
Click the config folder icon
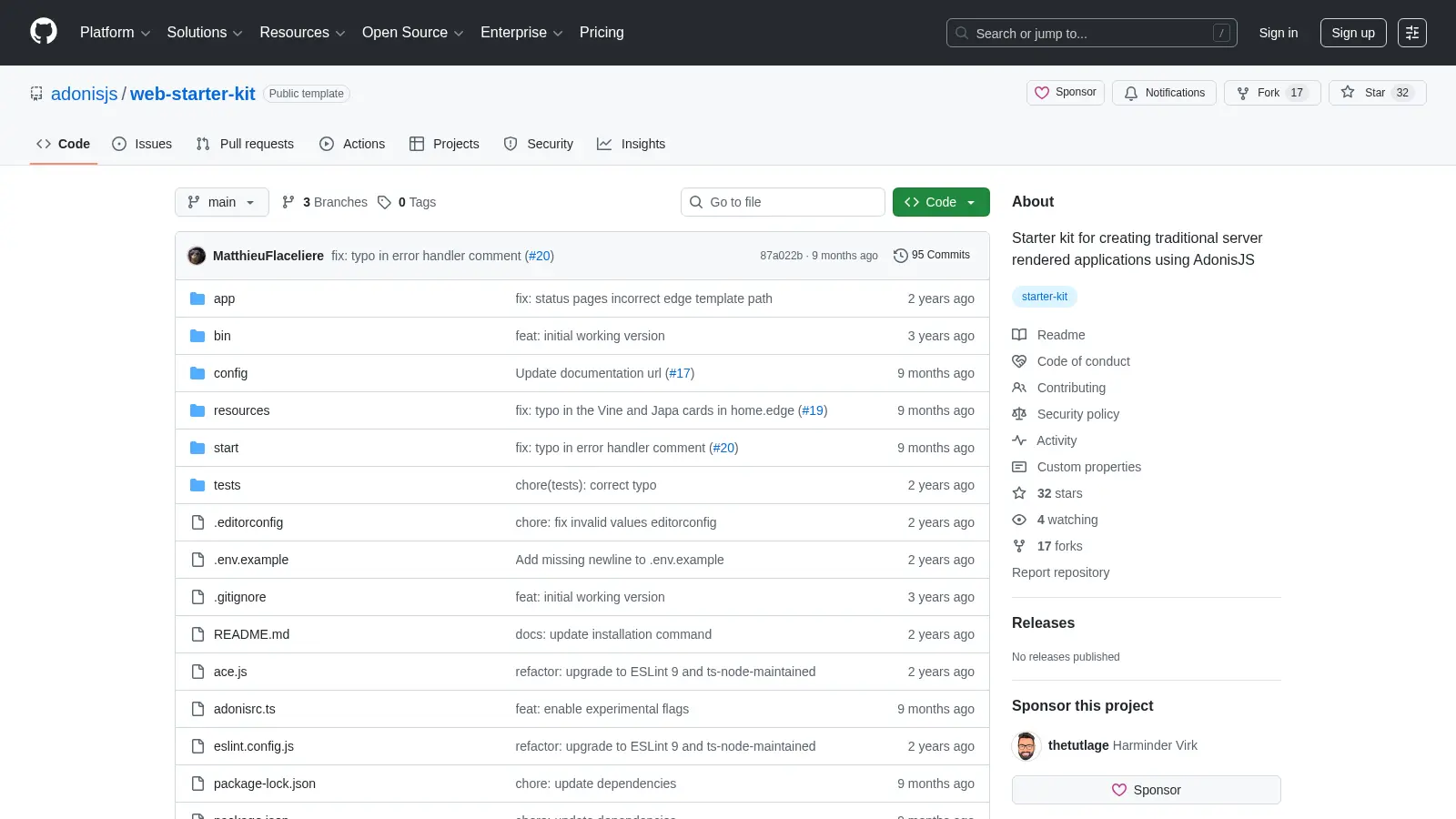(x=197, y=373)
